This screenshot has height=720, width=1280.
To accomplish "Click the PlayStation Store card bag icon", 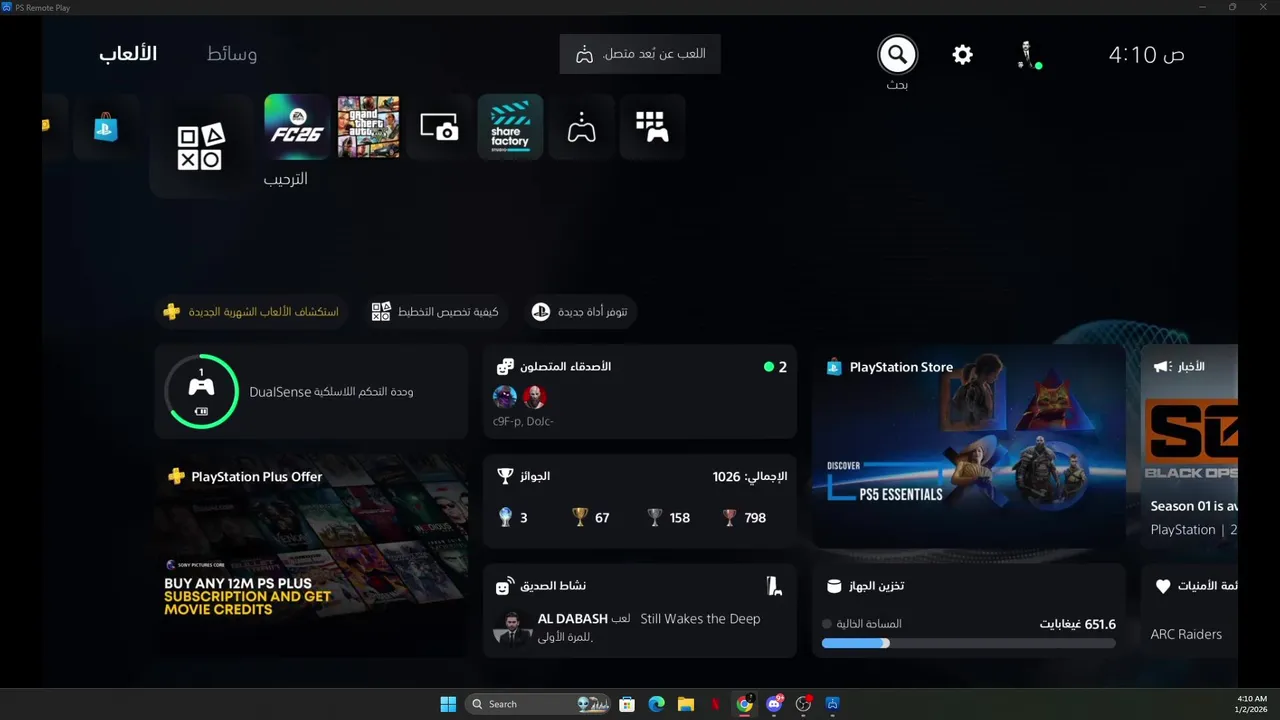I will 834,367.
